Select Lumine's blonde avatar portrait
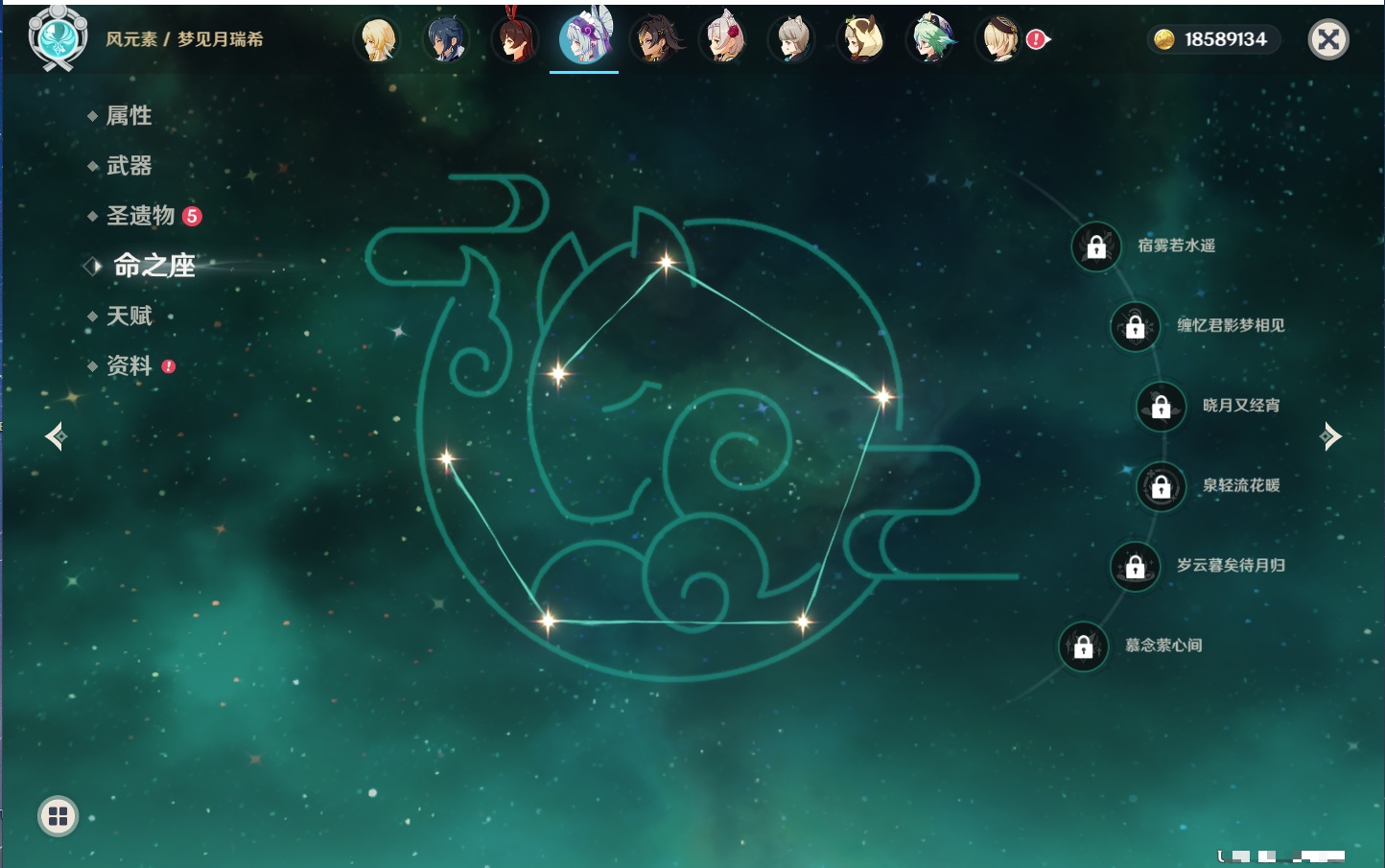 click(x=377, y=40)
